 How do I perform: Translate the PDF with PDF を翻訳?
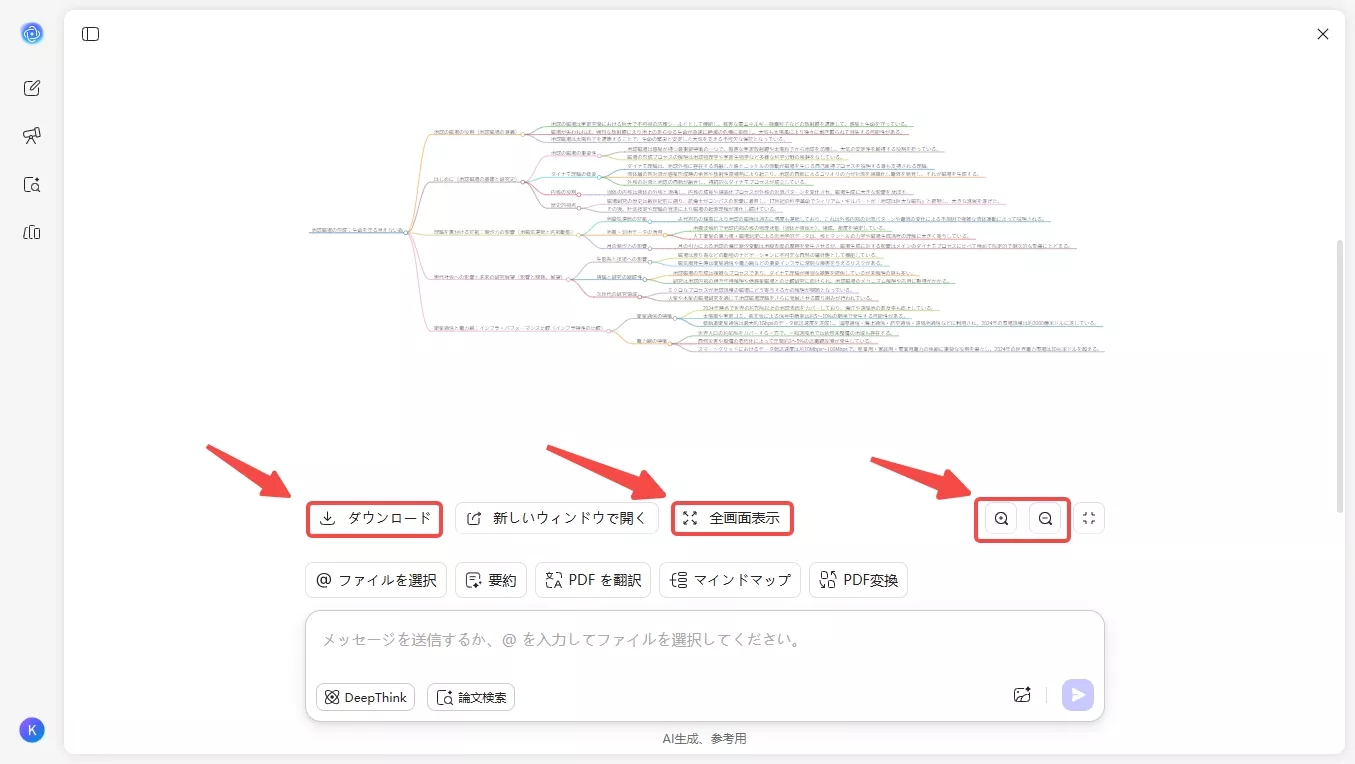tap(592, 579)
